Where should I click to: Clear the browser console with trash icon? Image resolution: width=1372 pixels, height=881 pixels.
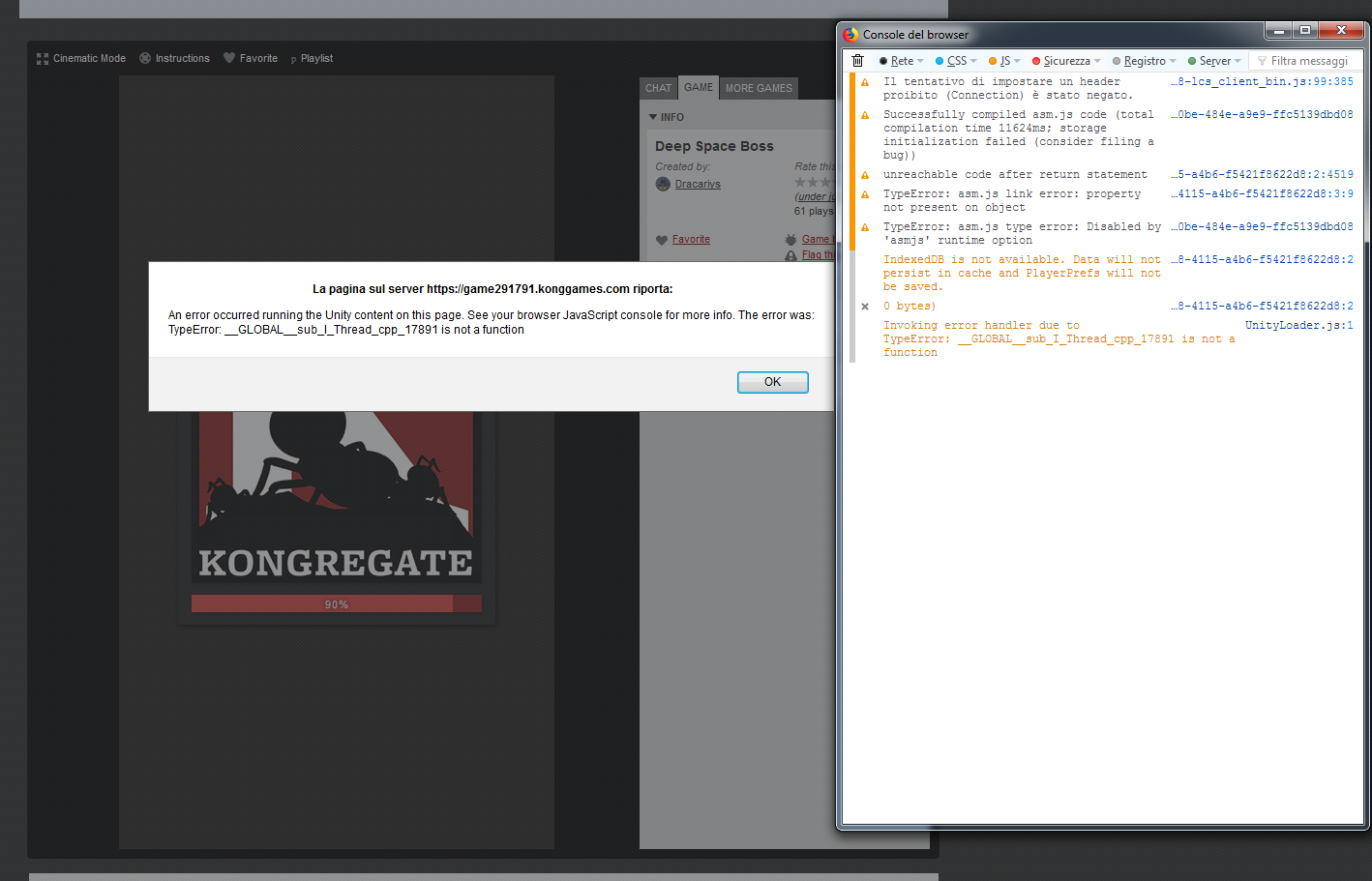[x=857, y=61]
